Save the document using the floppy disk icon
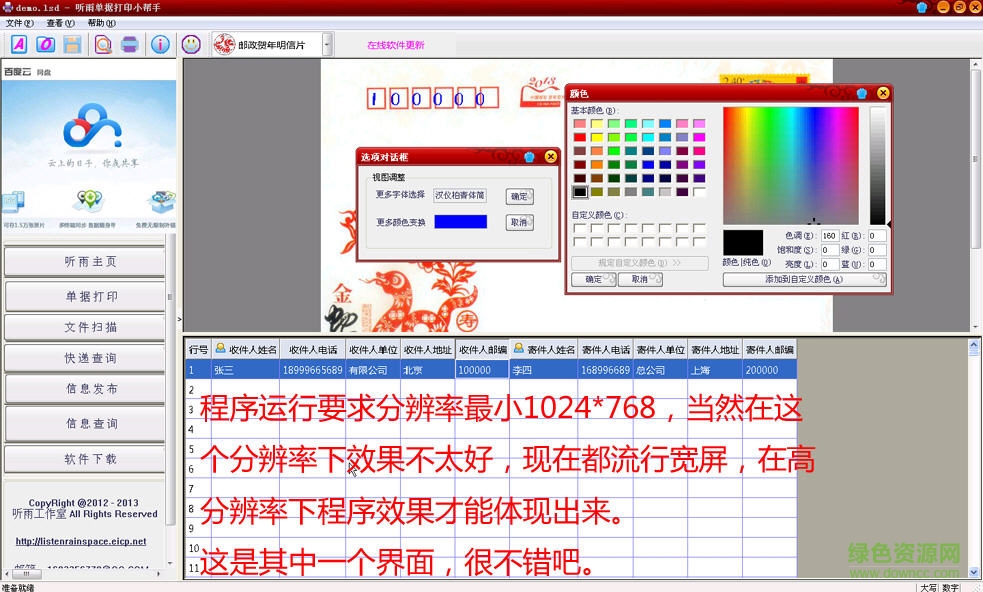The height and width of the screenshot is (592, 983). pos(73,45)
